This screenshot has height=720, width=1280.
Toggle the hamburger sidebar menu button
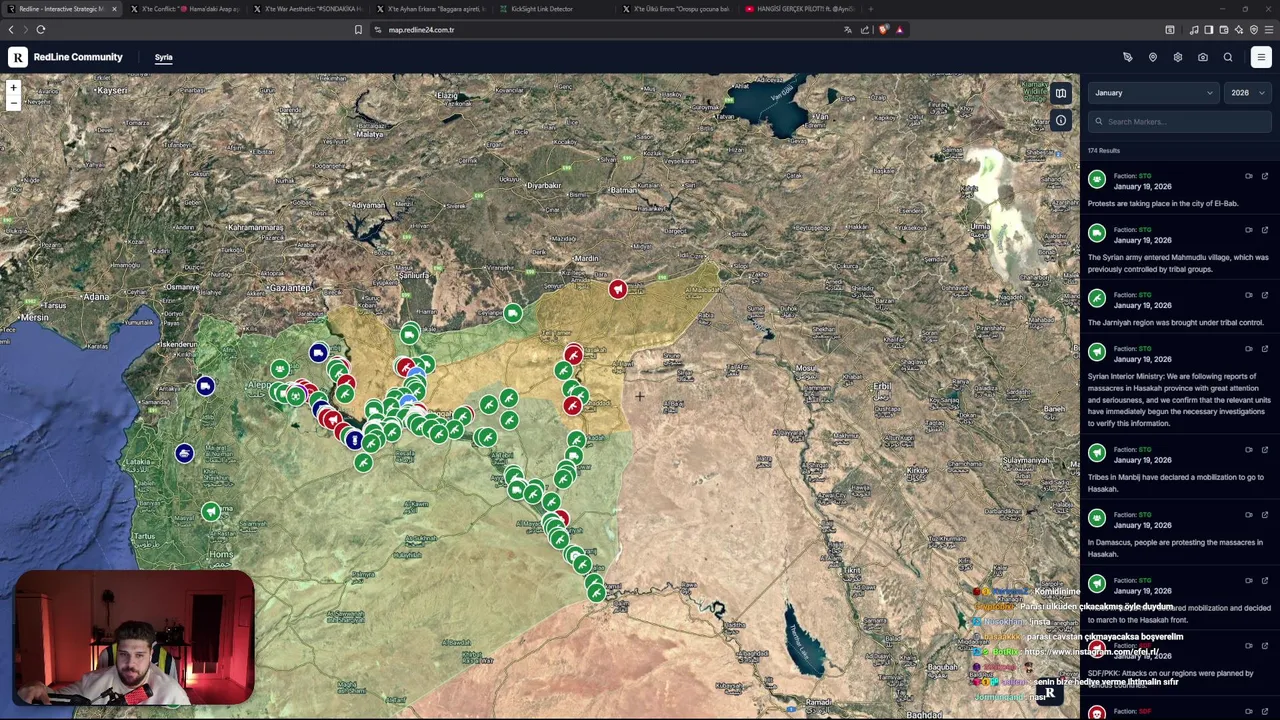(1261, 57)
